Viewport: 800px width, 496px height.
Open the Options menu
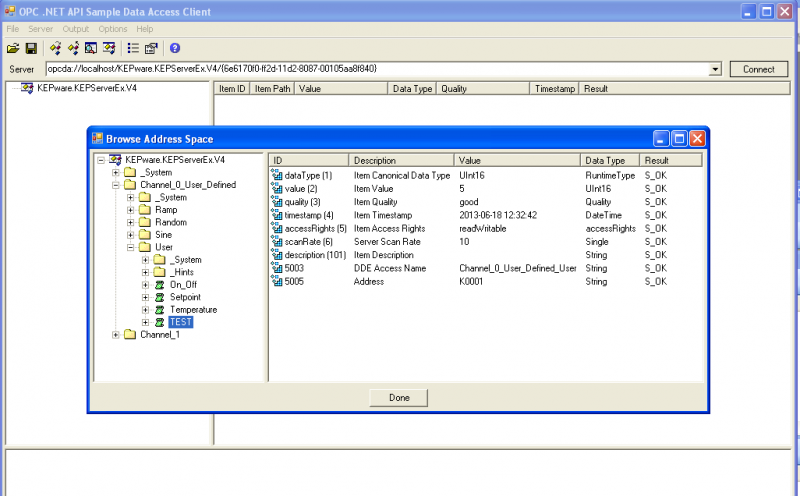tap(113, 29)
